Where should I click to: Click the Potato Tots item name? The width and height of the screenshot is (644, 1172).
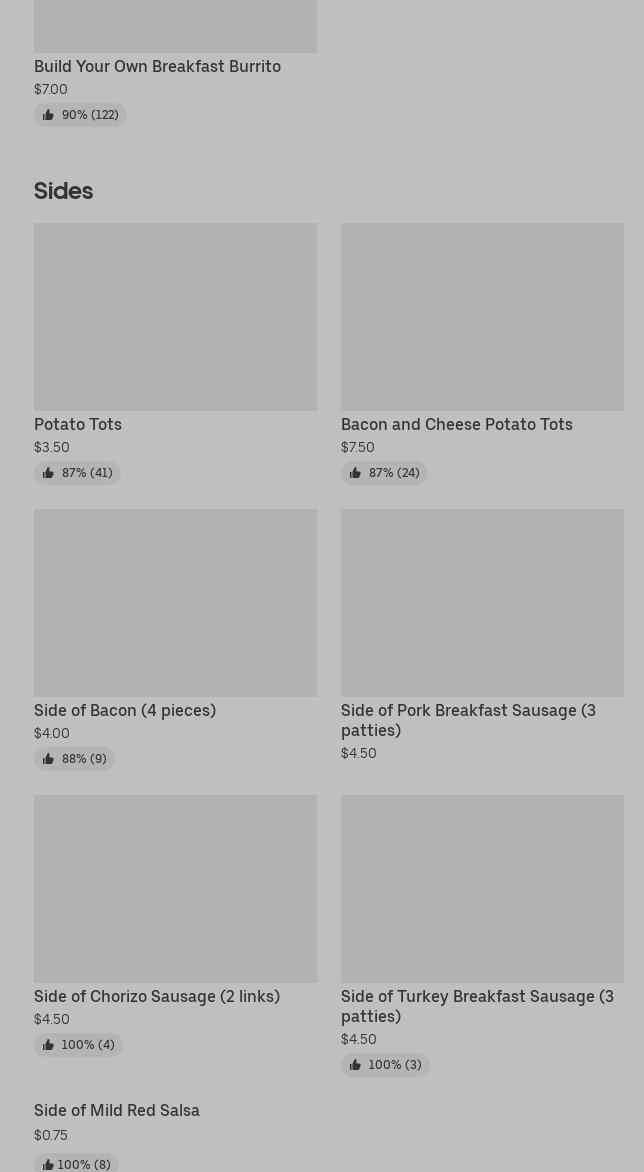click(78, 424)
